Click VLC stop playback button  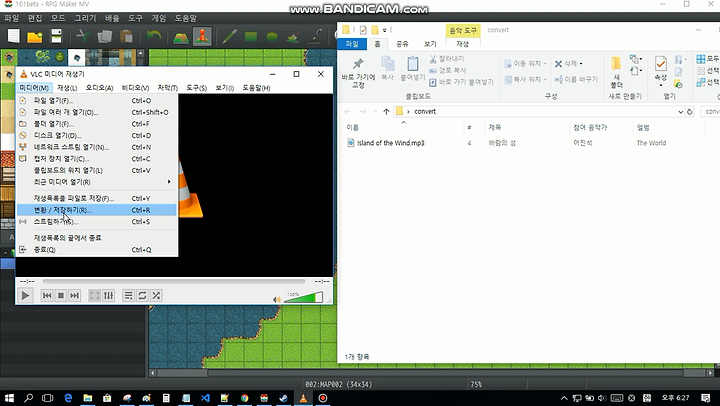click(61, 295)
